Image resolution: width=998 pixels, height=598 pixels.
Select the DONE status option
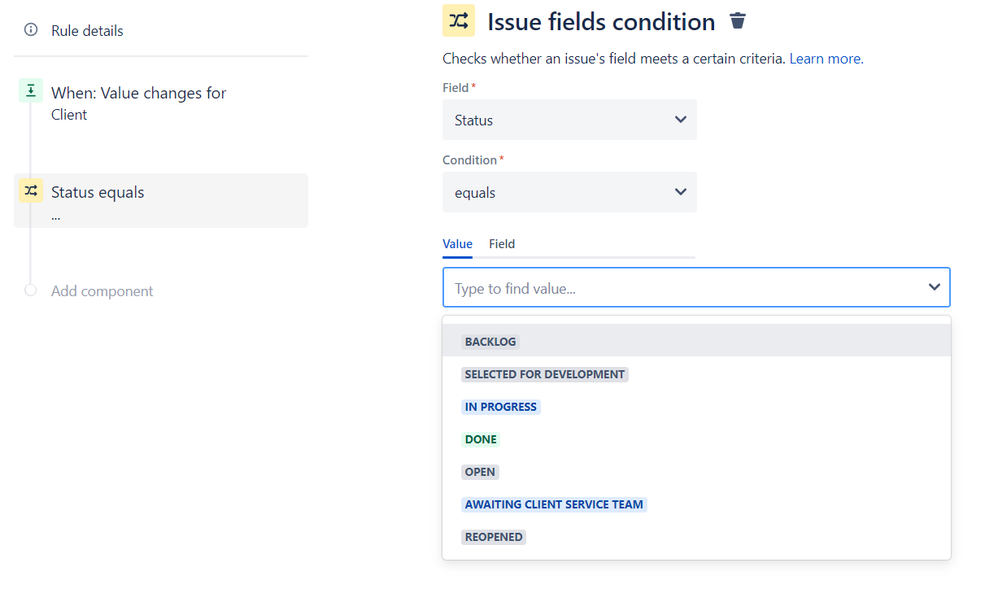tap(481, 440)
